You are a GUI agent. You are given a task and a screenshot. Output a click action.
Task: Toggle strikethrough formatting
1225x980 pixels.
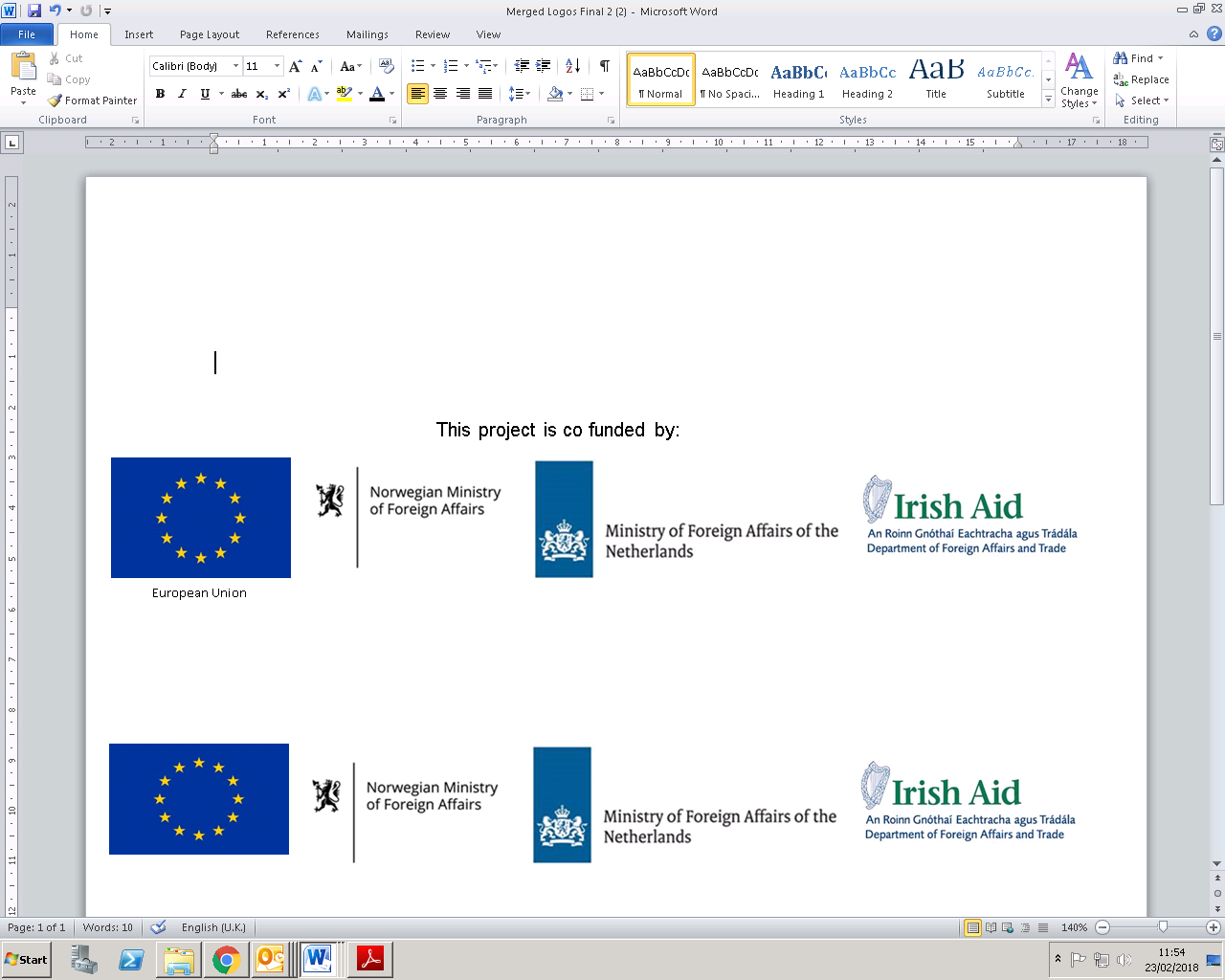pos(239,94)
